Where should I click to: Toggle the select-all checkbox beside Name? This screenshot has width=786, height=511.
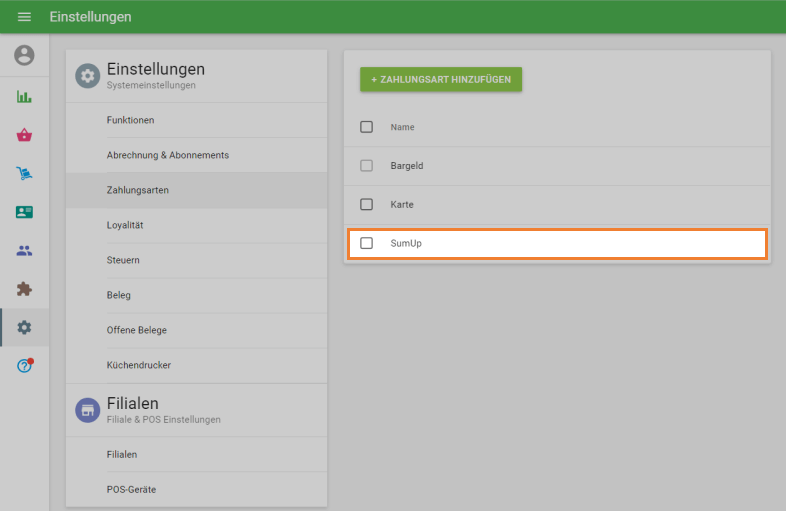(366, 127)
